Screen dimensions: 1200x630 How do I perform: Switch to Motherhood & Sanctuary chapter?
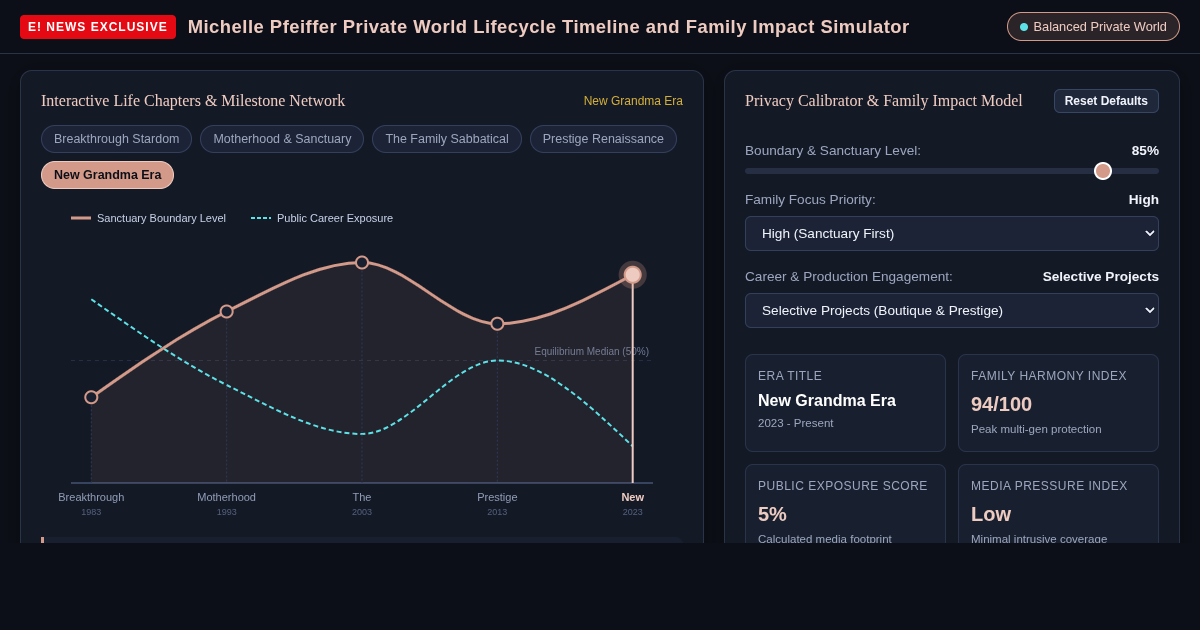pos(282,139)
